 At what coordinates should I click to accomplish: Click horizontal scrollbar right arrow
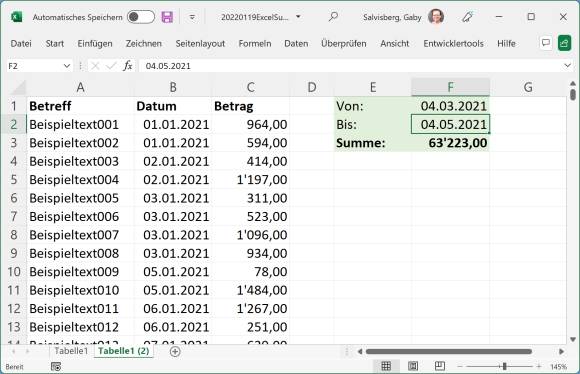(x=561, y=351)
